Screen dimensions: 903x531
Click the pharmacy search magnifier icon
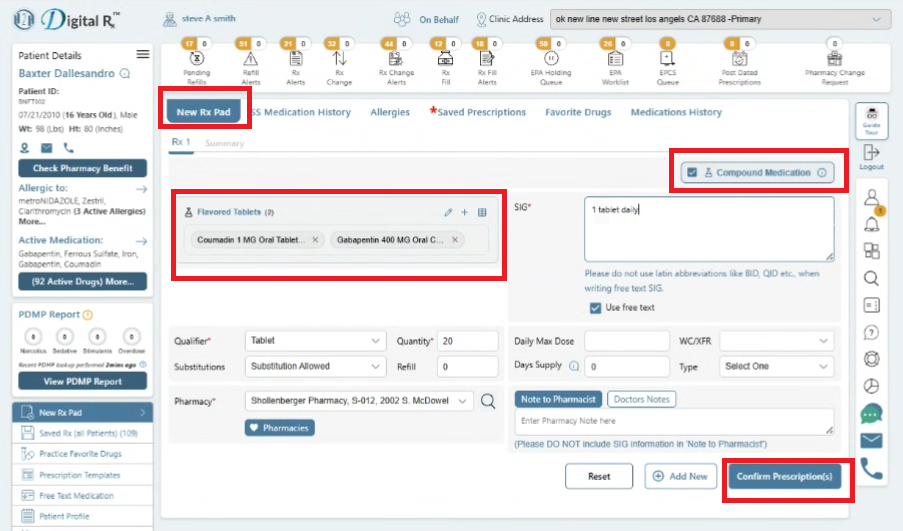click(488, 401)
